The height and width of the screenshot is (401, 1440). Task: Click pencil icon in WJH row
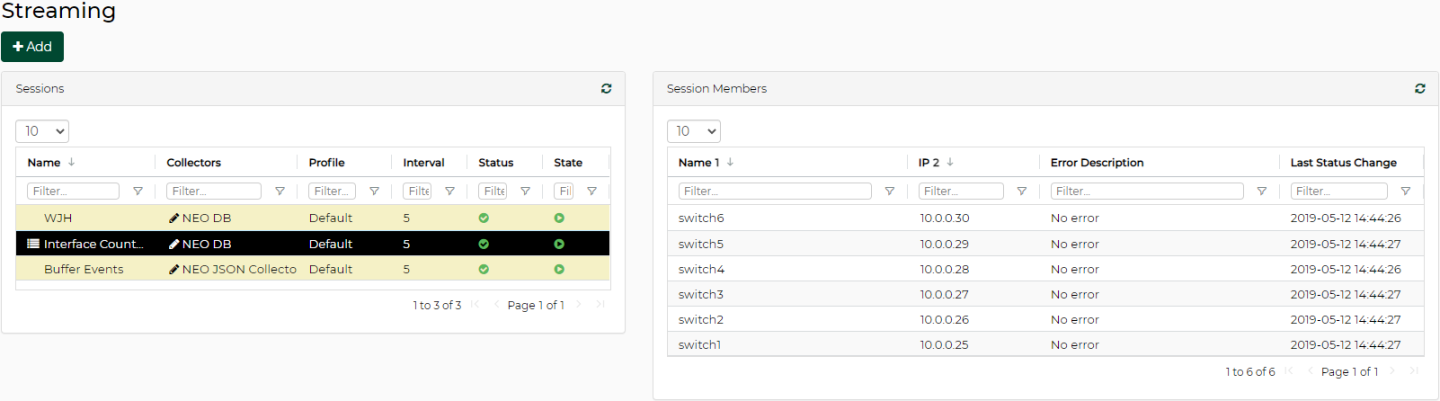(x=174, y=218)
